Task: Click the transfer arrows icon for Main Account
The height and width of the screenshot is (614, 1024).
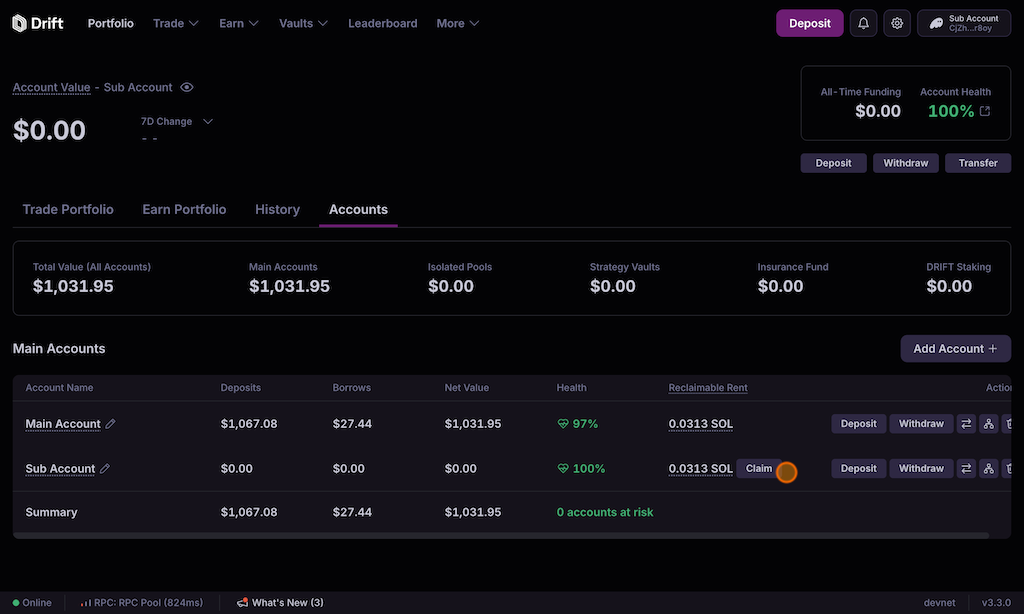Action: tap(966, 424)
